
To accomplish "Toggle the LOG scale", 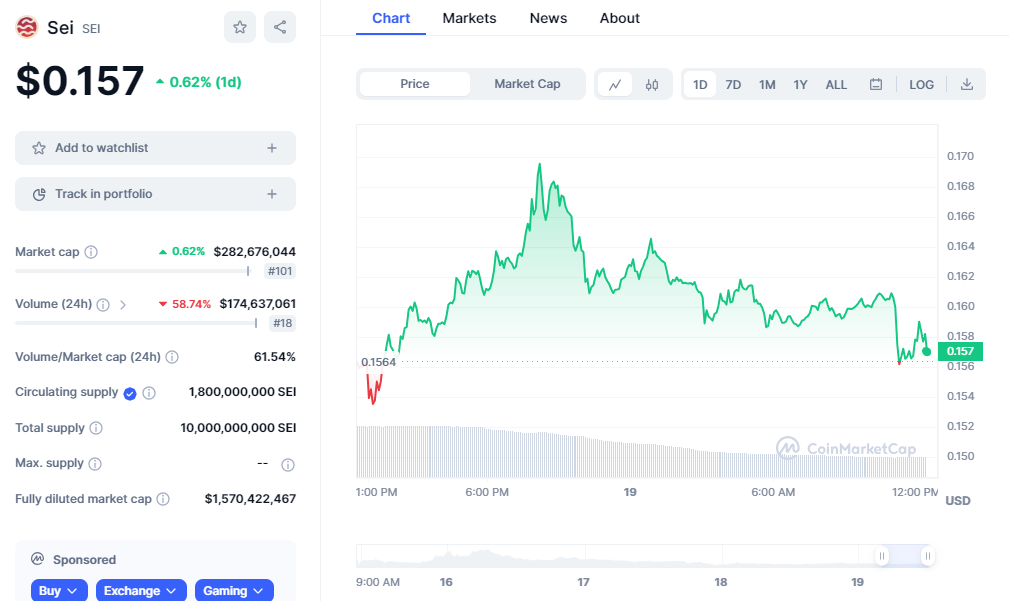I will coord(921,84).
